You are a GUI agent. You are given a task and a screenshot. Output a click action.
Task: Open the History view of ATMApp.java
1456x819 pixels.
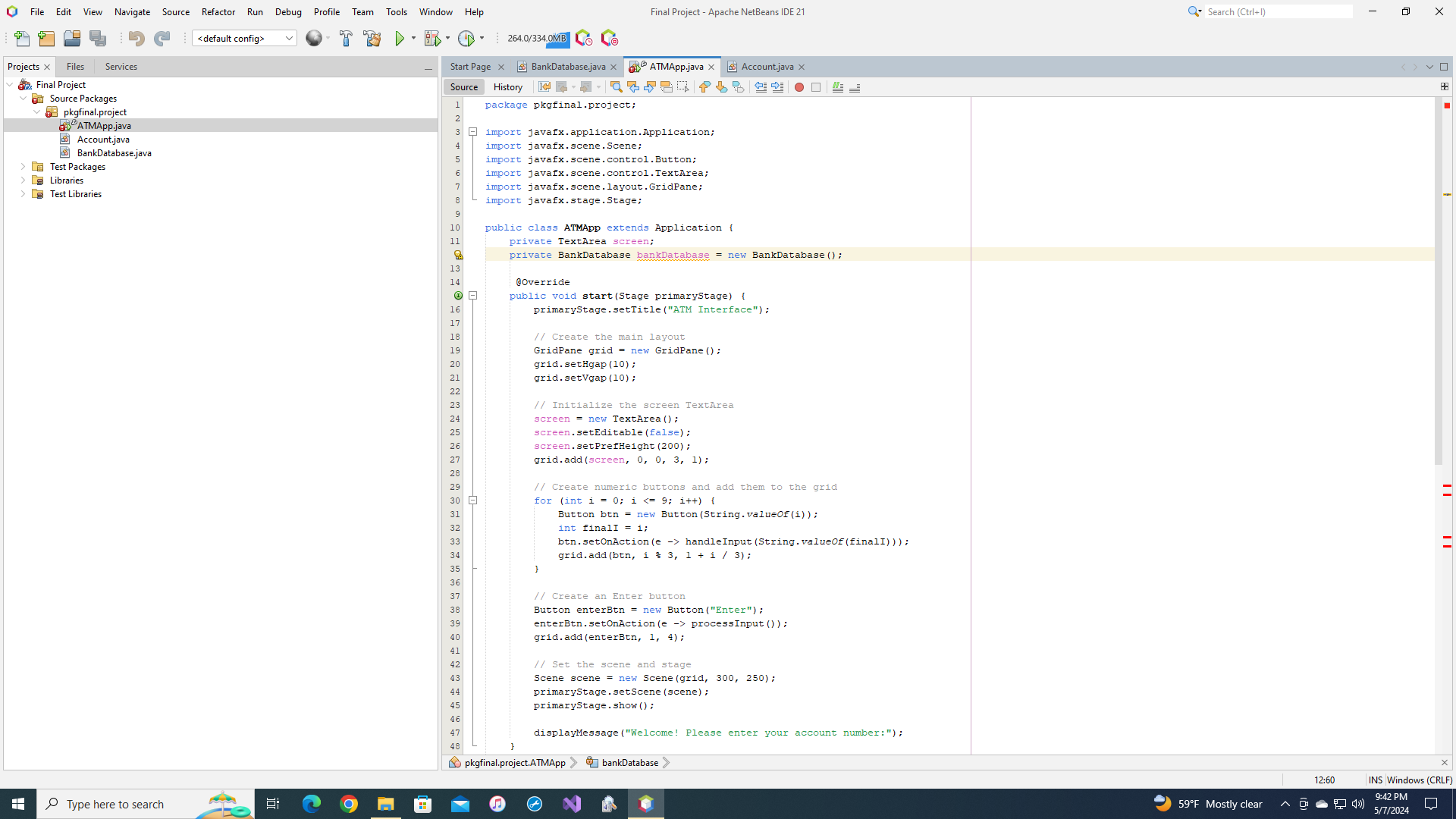click(x=507, y=86)
